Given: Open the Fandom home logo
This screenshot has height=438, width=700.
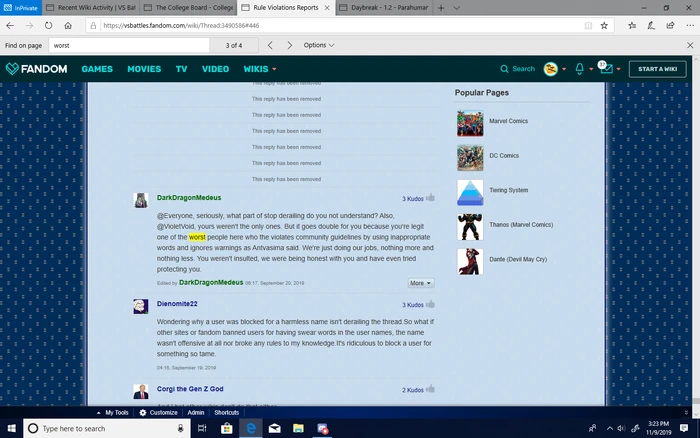Looking at the screenshot, I should click(x=37, y=69).
